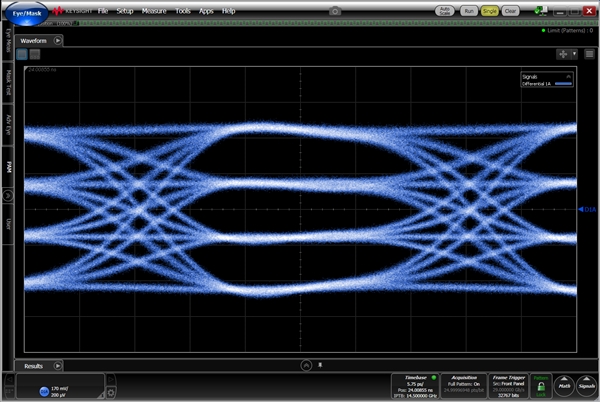Click the Run acquisition button
Screen dimensions: 600x402
(x=470, y=10)
